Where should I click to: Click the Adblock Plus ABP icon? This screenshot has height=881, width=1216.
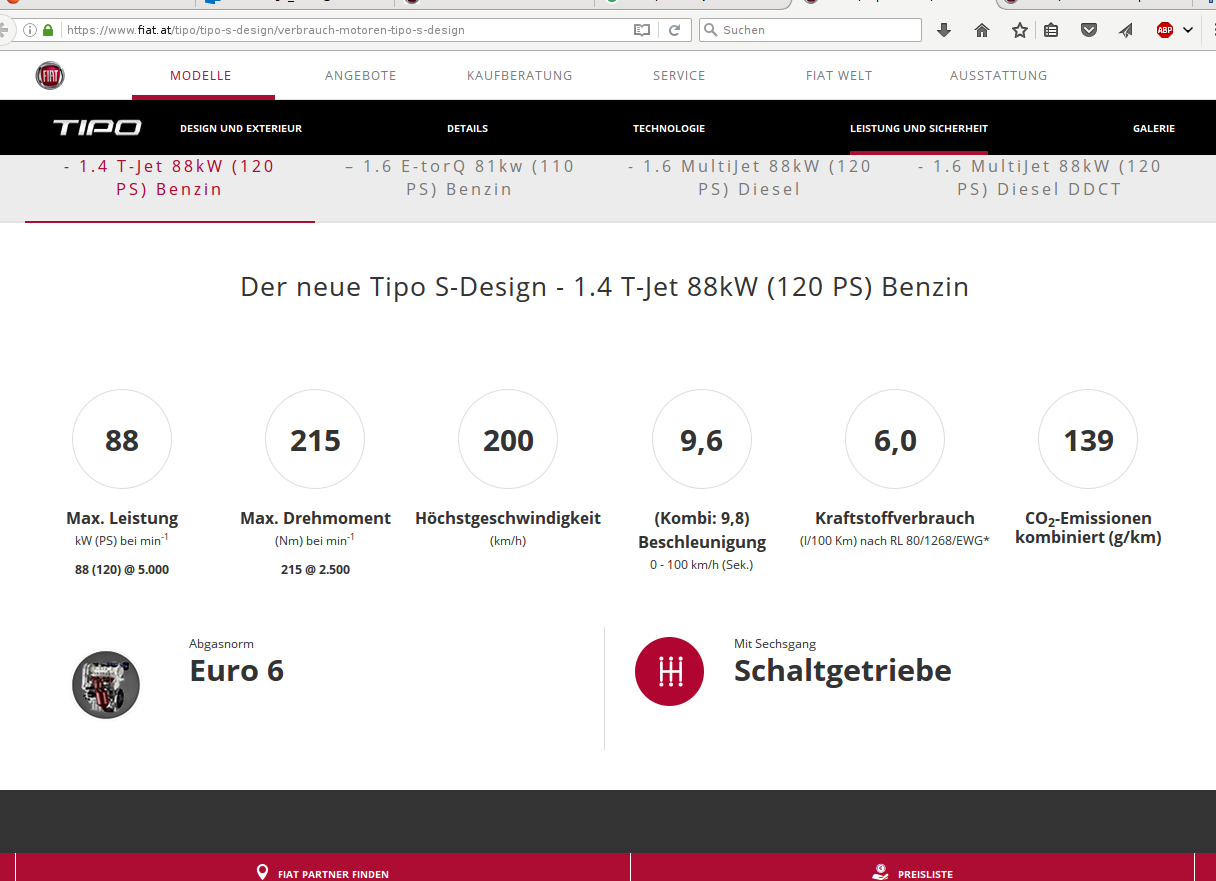coord(1165,30)
